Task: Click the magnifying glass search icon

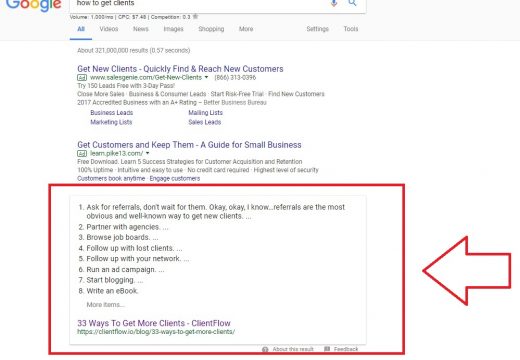Action: [352, 3]
